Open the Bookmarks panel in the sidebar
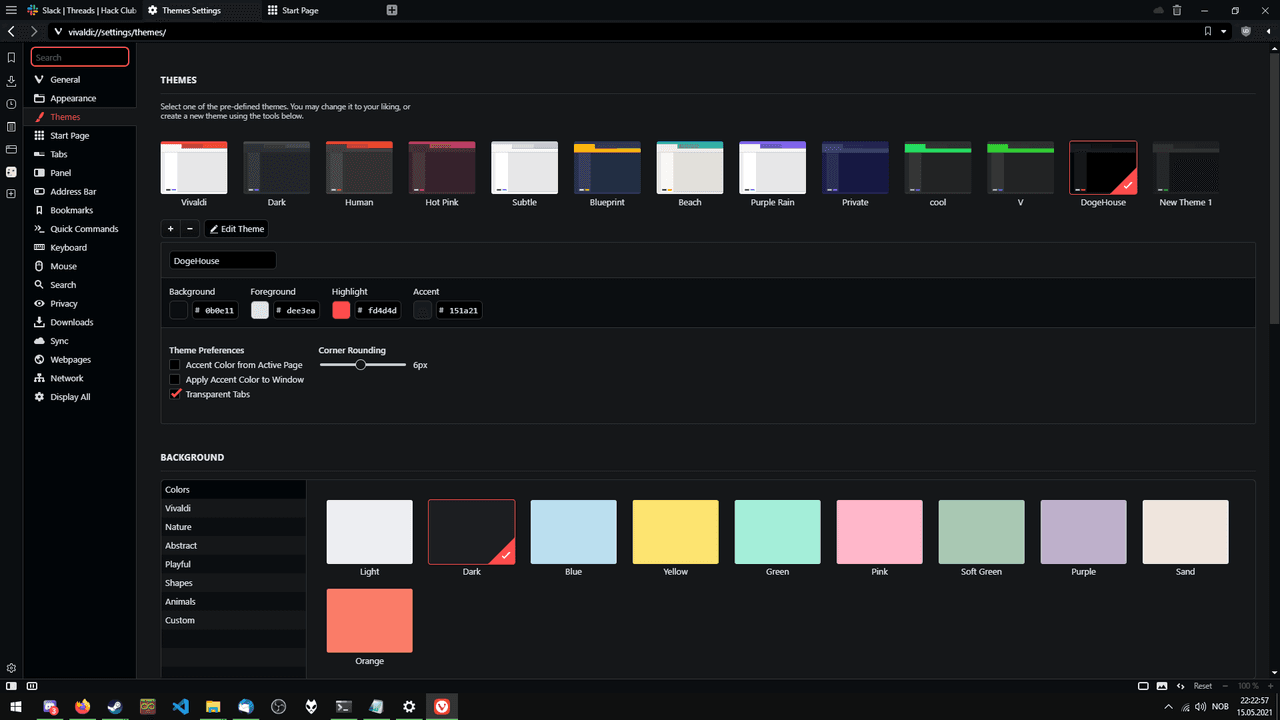The width and height of the screenshot is (1280, 720). click(x=11, y=58)
